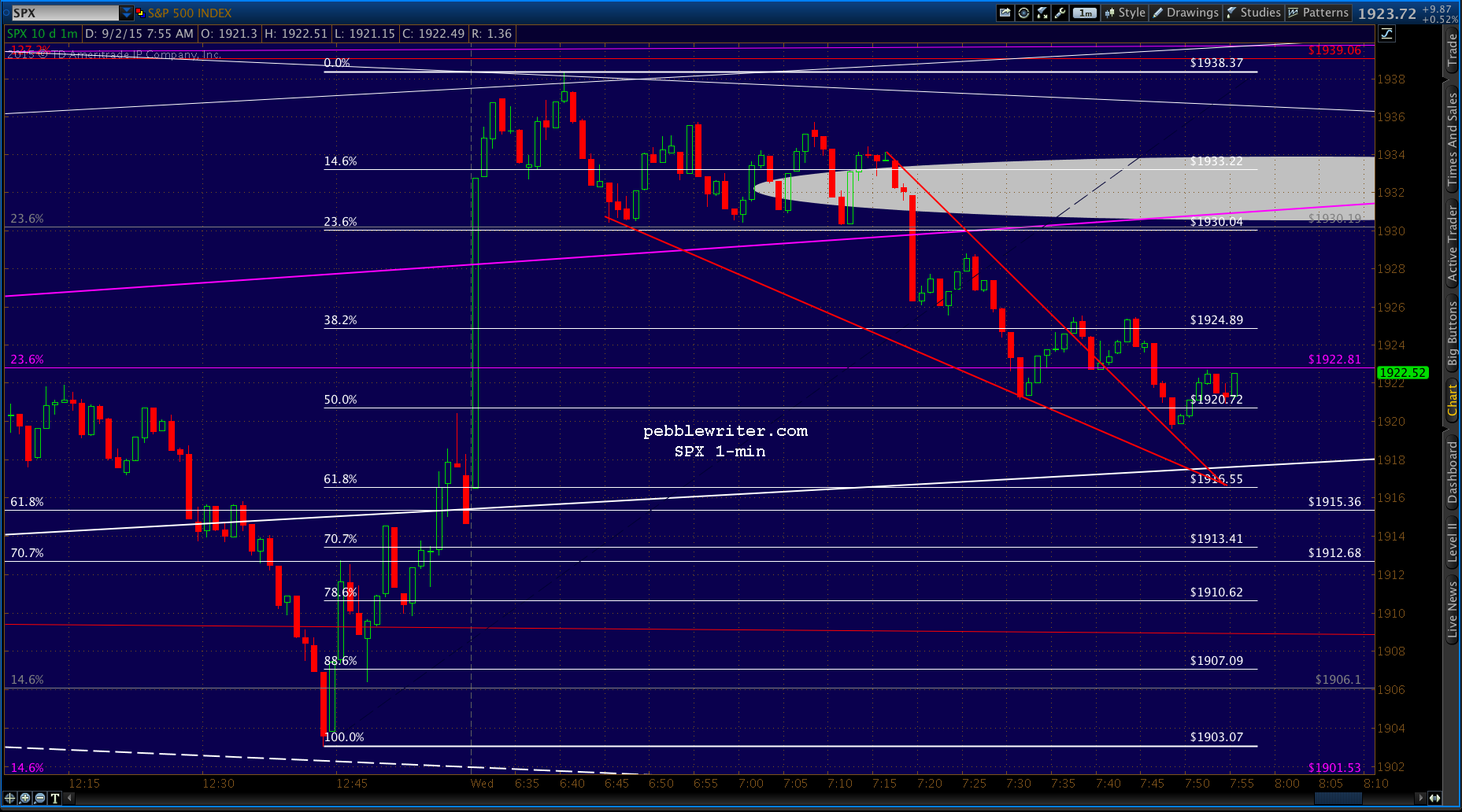The image size is (1462, 812).
Task: Open the Big Buttons side tab
Action: 1453,334
